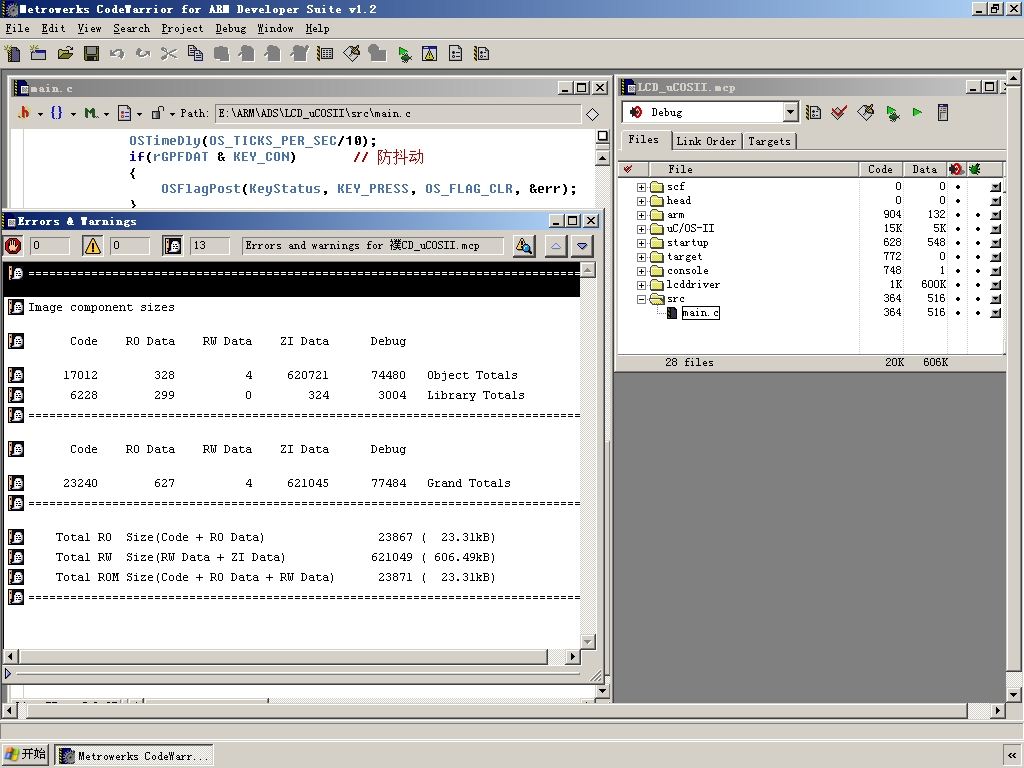Click the file Path field in editor
This screenshot has width=1024, height=768.
click(x=398, y=114)
